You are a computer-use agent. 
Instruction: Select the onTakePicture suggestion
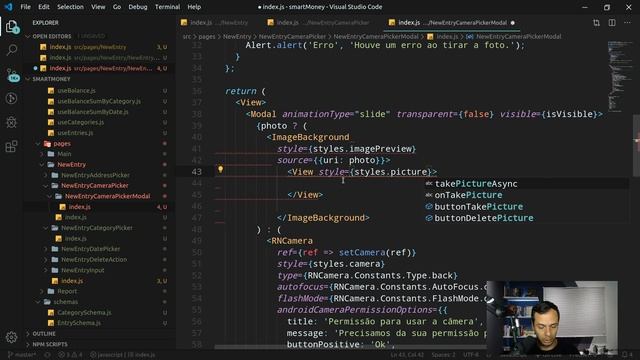click(526, 195)
